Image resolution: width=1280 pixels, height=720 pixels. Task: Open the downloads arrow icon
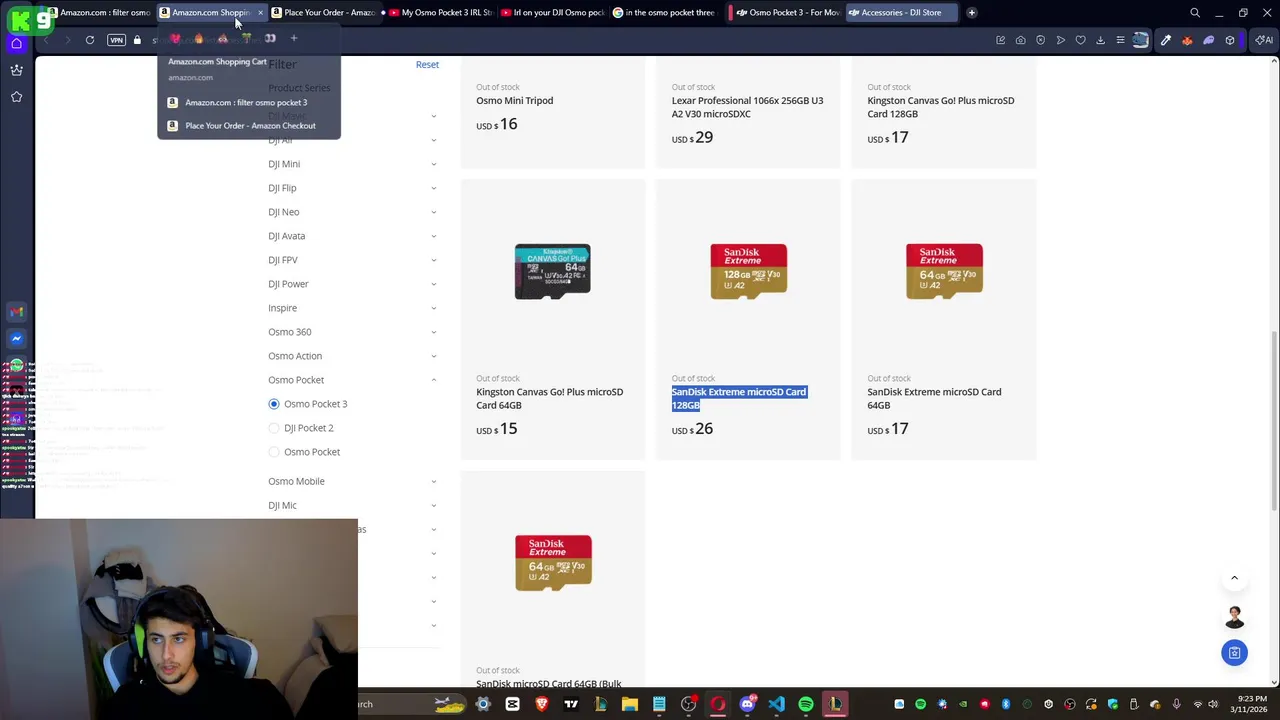tap(1101, 40)
